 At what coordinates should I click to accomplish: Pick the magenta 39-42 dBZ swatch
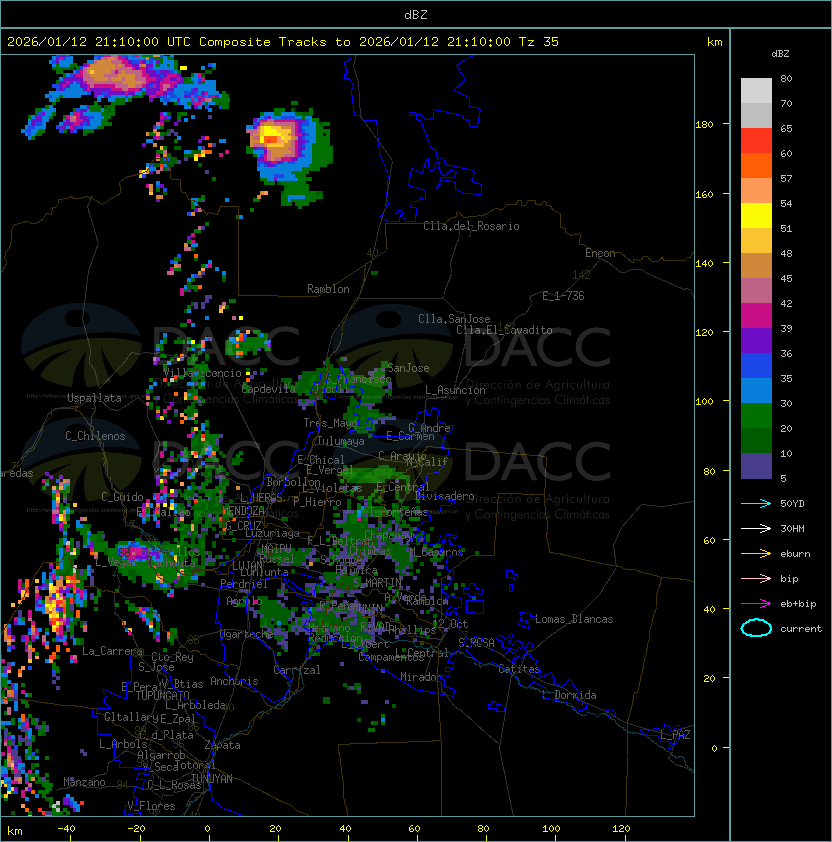pos(756,316)
